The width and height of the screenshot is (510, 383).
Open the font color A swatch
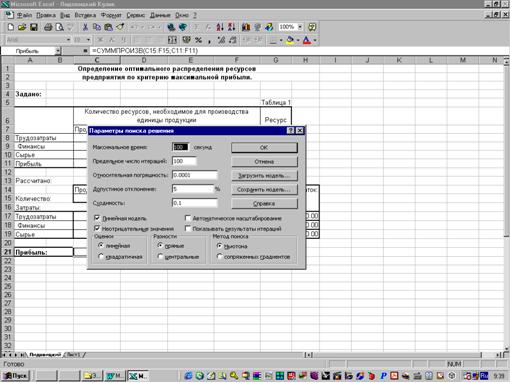click(307, 40)
